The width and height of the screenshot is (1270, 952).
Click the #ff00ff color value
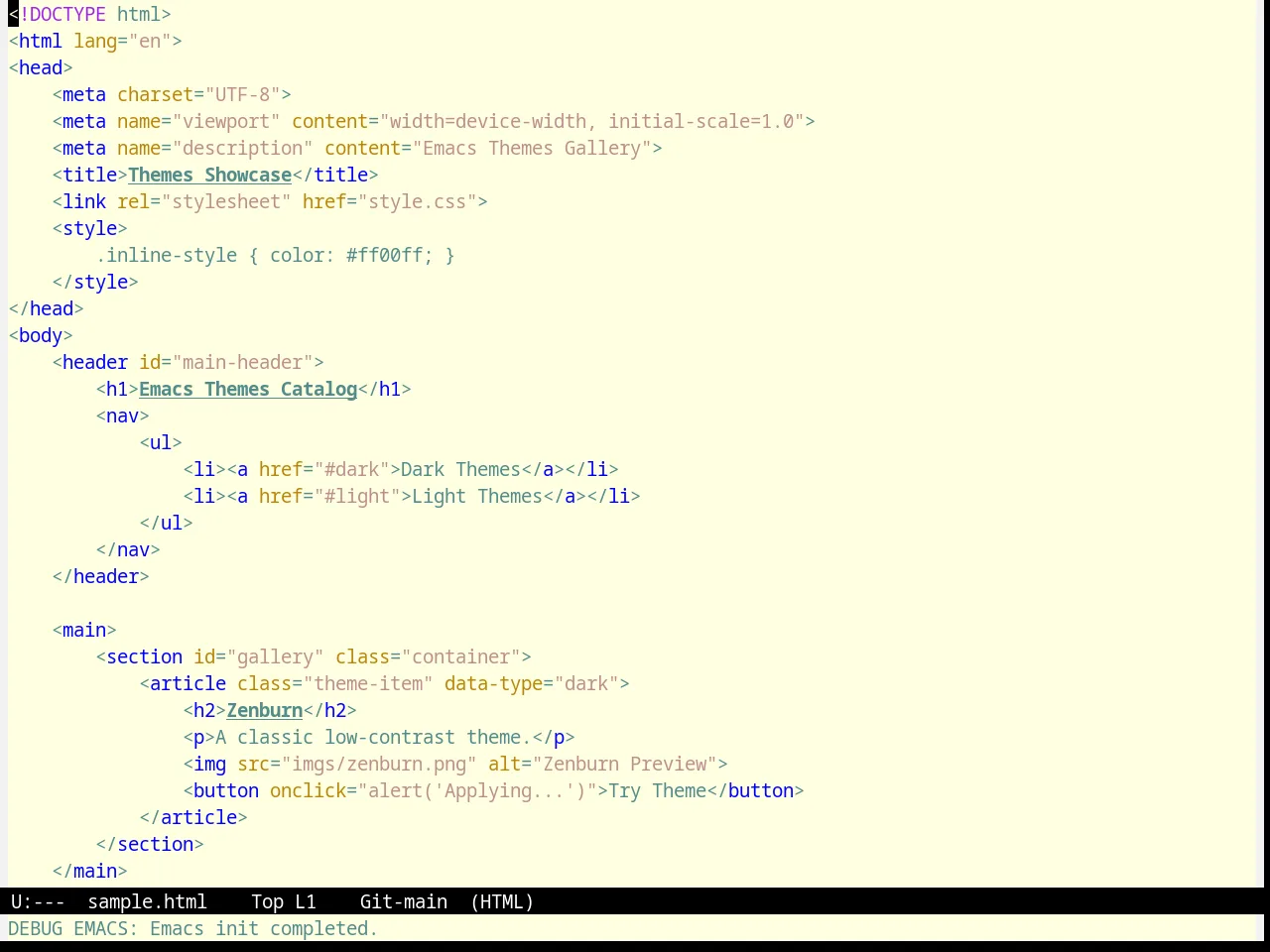[384, 255]
